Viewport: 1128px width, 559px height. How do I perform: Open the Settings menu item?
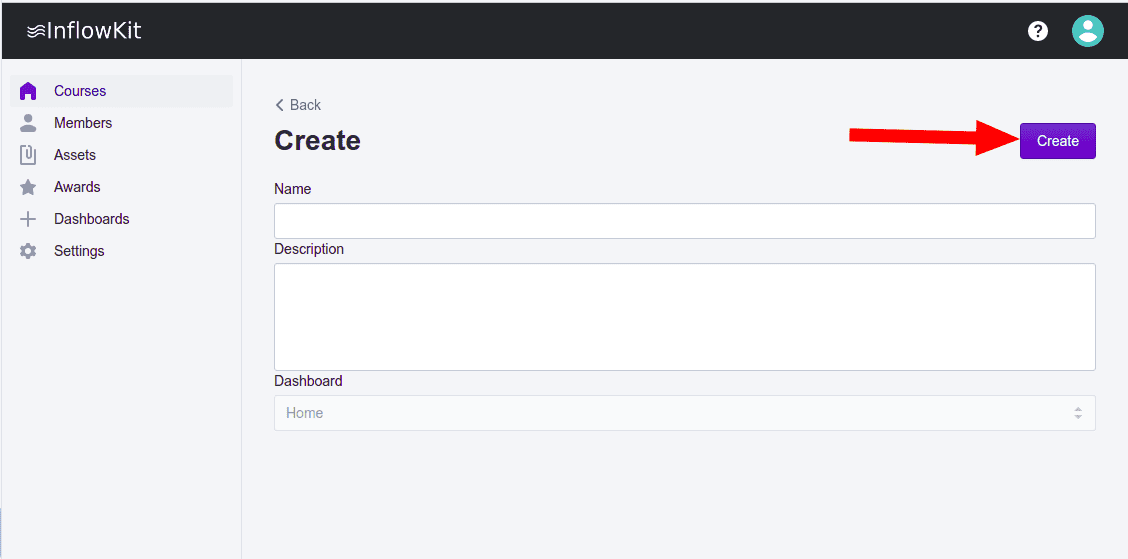(x=79, y=251)
